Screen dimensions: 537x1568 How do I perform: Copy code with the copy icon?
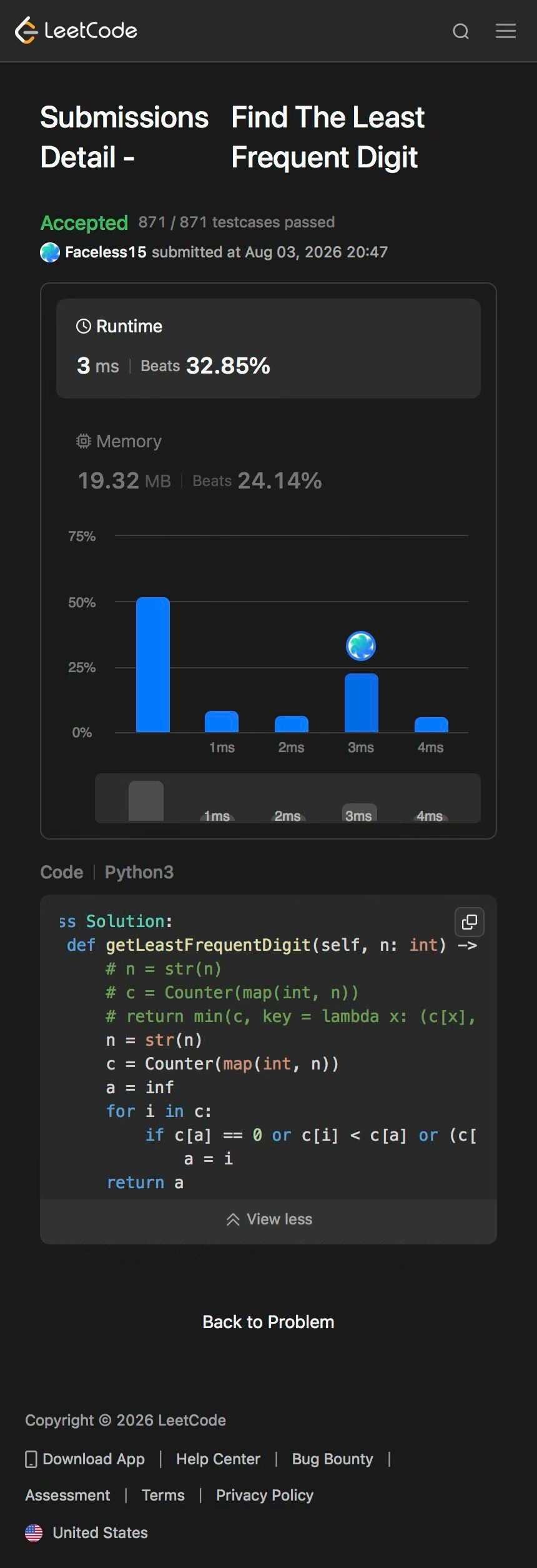[x=470, y=922]
